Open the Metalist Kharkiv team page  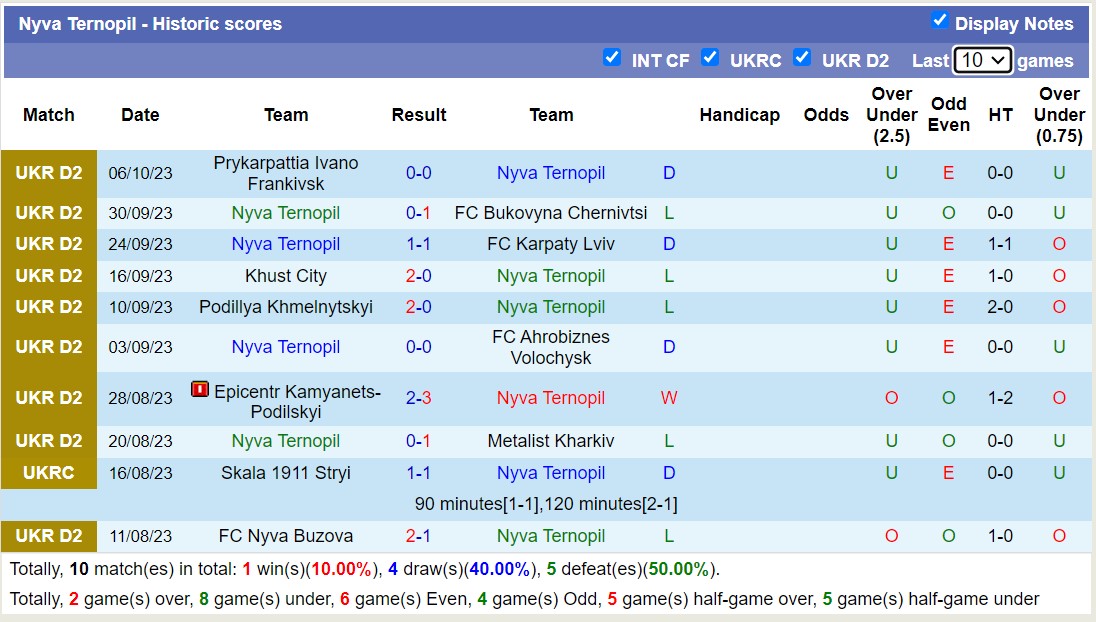coord(551,441)
